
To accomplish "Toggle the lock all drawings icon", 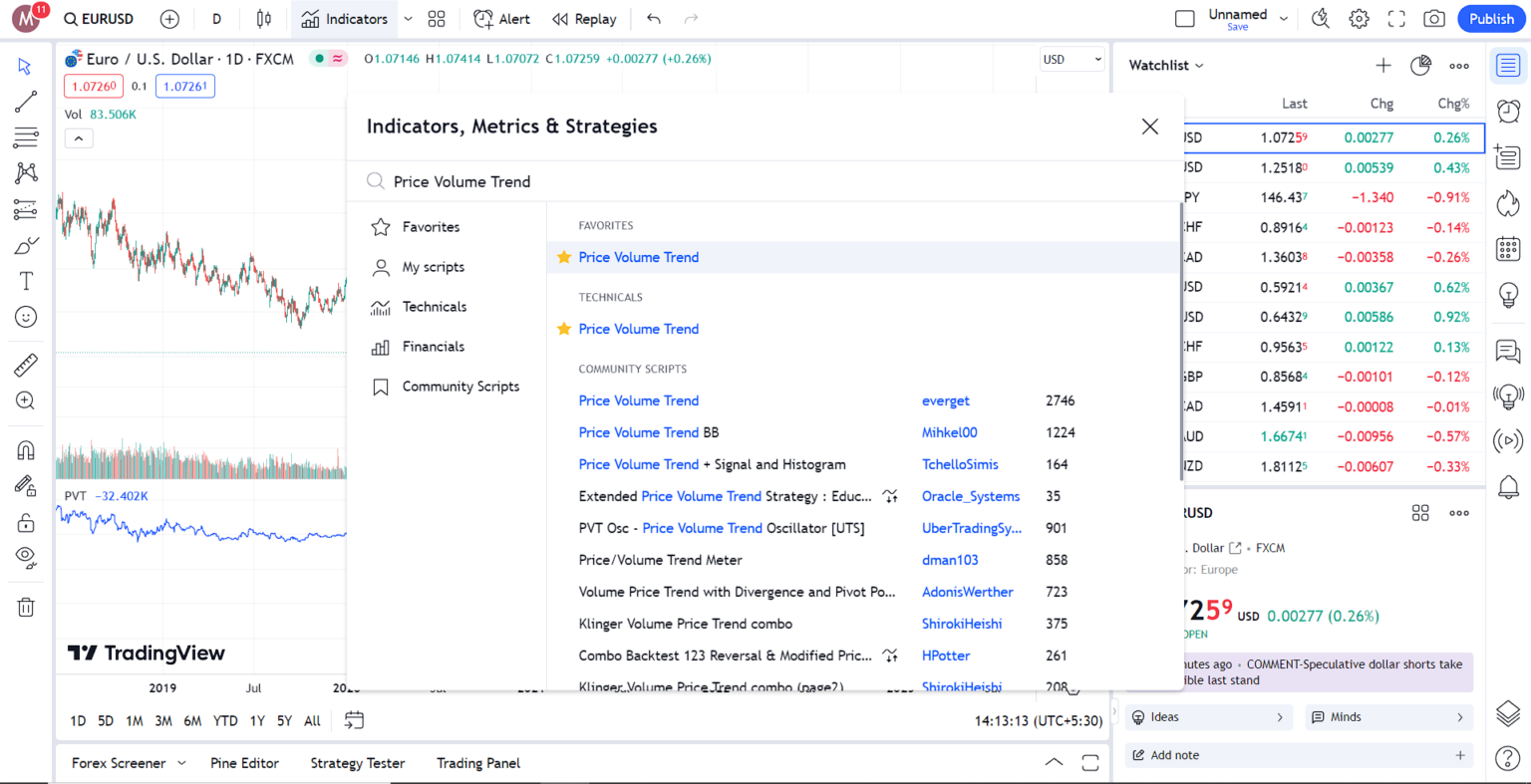I will click(x=26, y=523).
